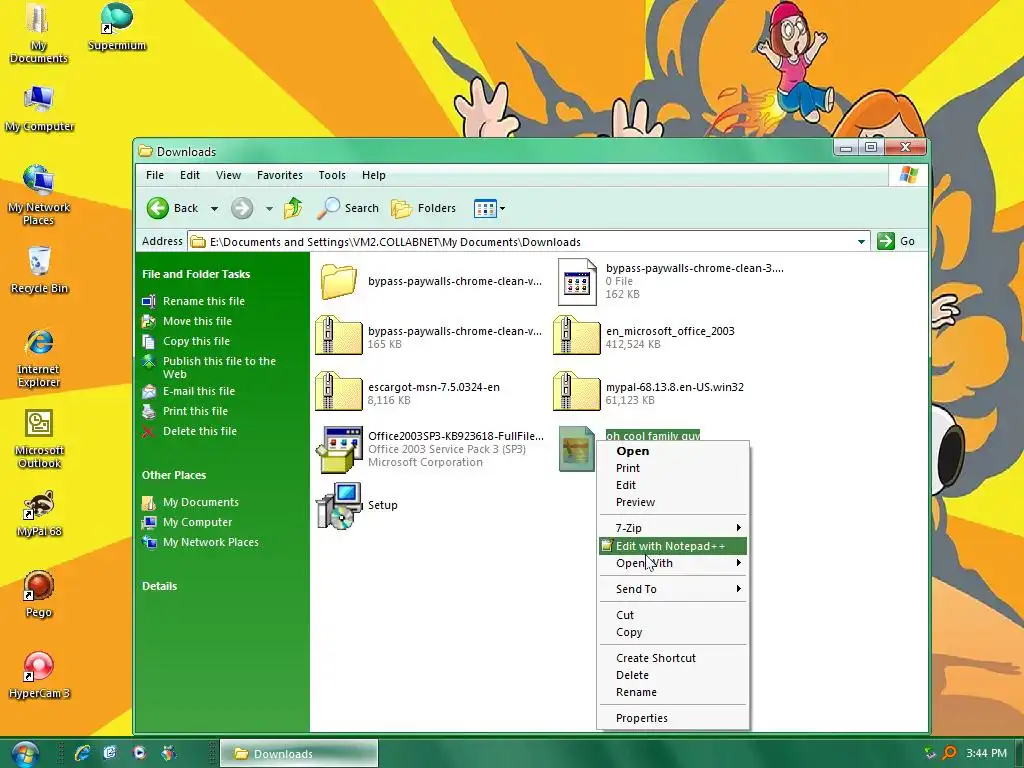
Task: Open the Views button menu
Action: coord(489,208)
